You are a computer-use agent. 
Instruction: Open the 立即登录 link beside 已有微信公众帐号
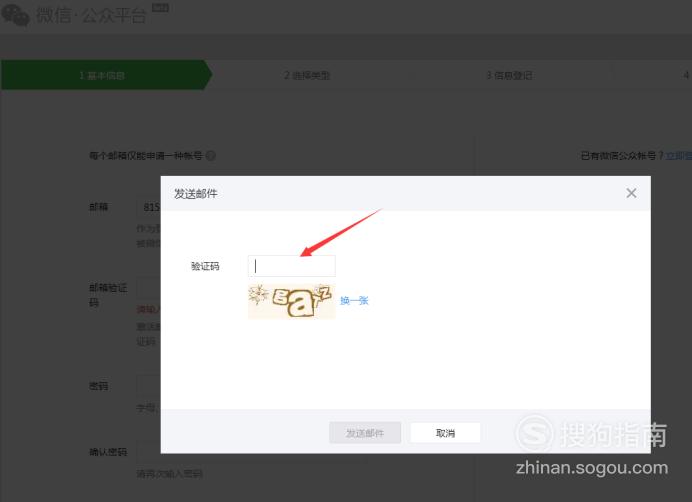click(678, 155)
